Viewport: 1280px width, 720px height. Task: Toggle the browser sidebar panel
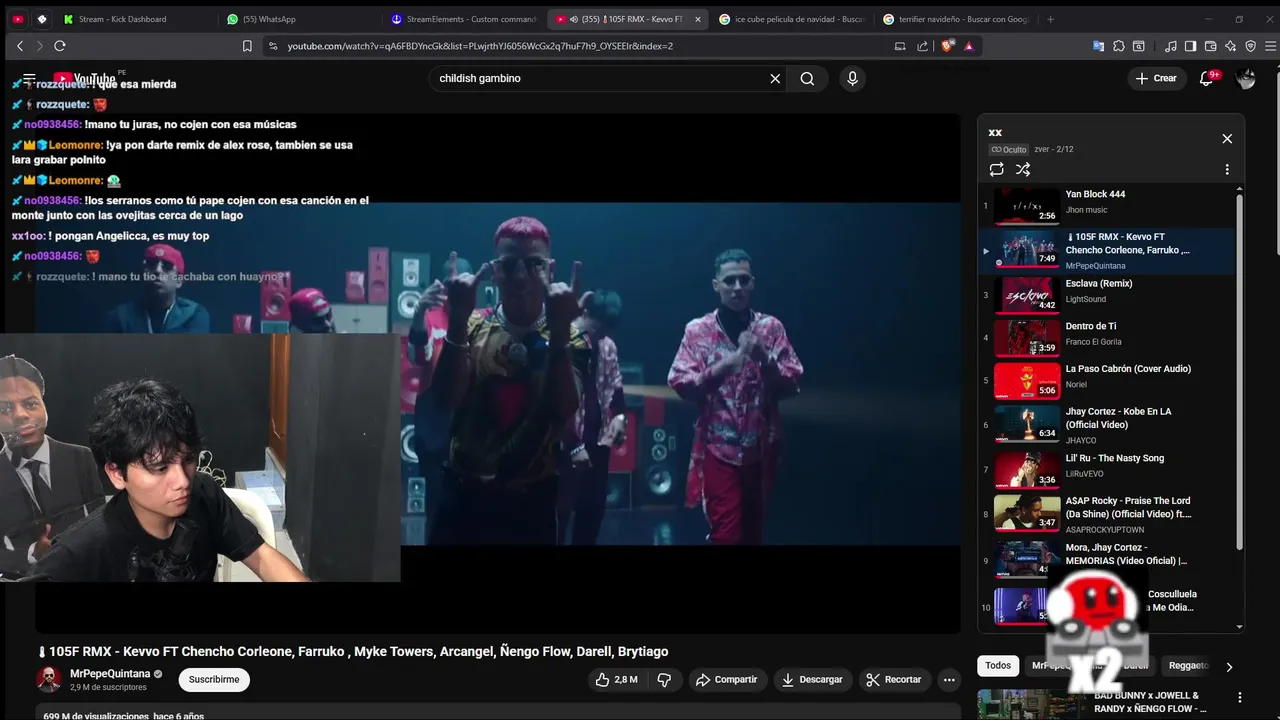[x=1190, y=46]
